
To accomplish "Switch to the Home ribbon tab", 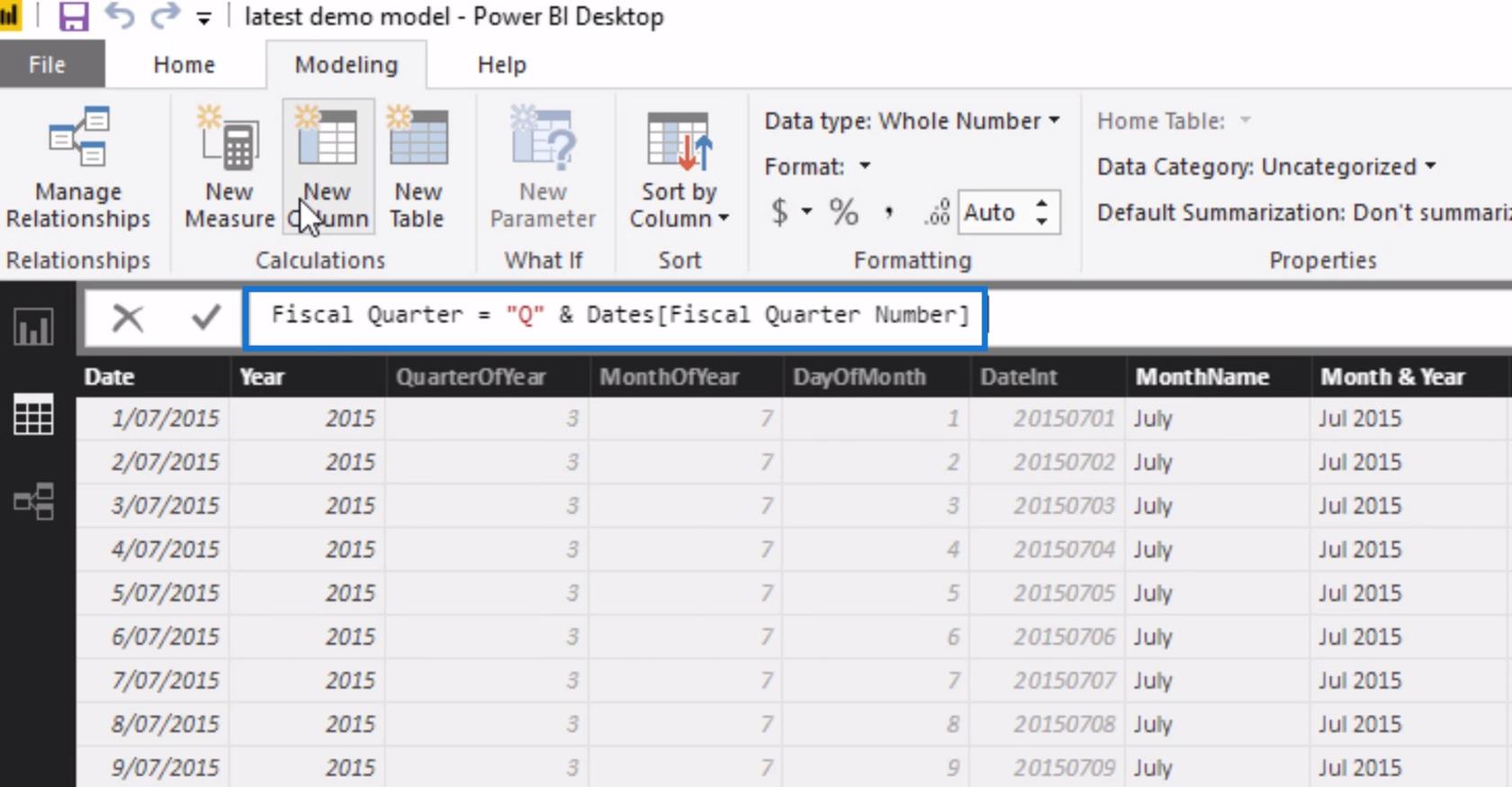I will point(184,65).
